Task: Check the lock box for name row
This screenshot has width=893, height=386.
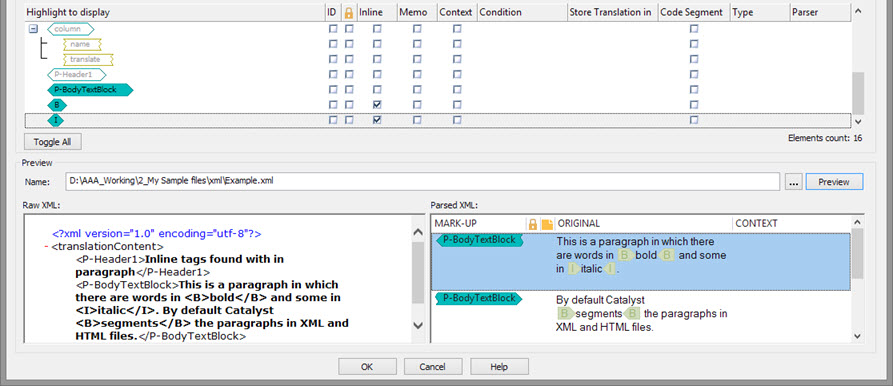Action: tap(349, 44)
